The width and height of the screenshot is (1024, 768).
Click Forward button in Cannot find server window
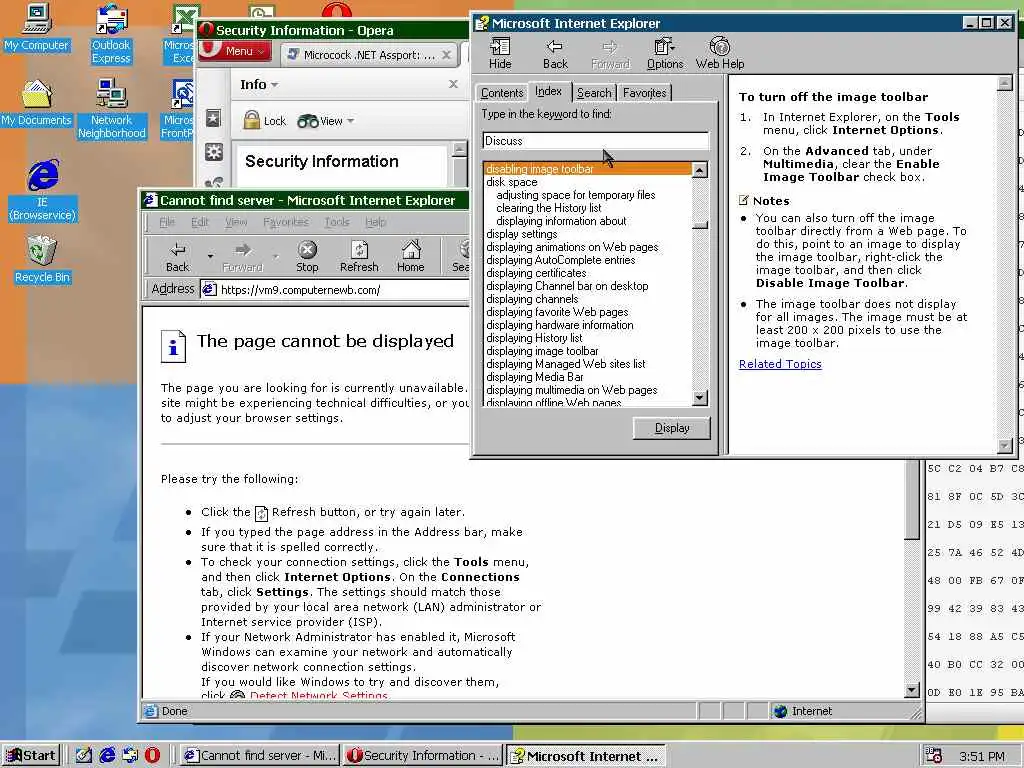pyautogui.click(x=242, y=257)
